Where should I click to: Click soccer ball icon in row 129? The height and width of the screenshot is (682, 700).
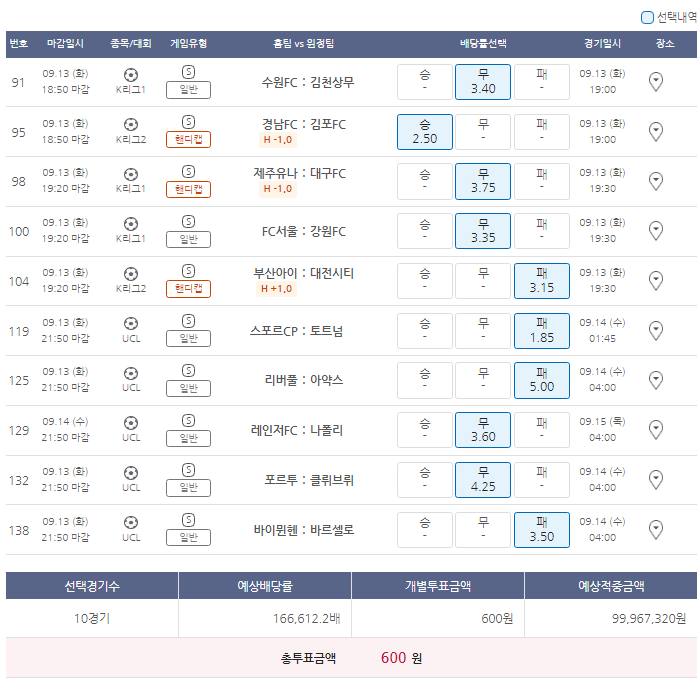tap(131, 423)
